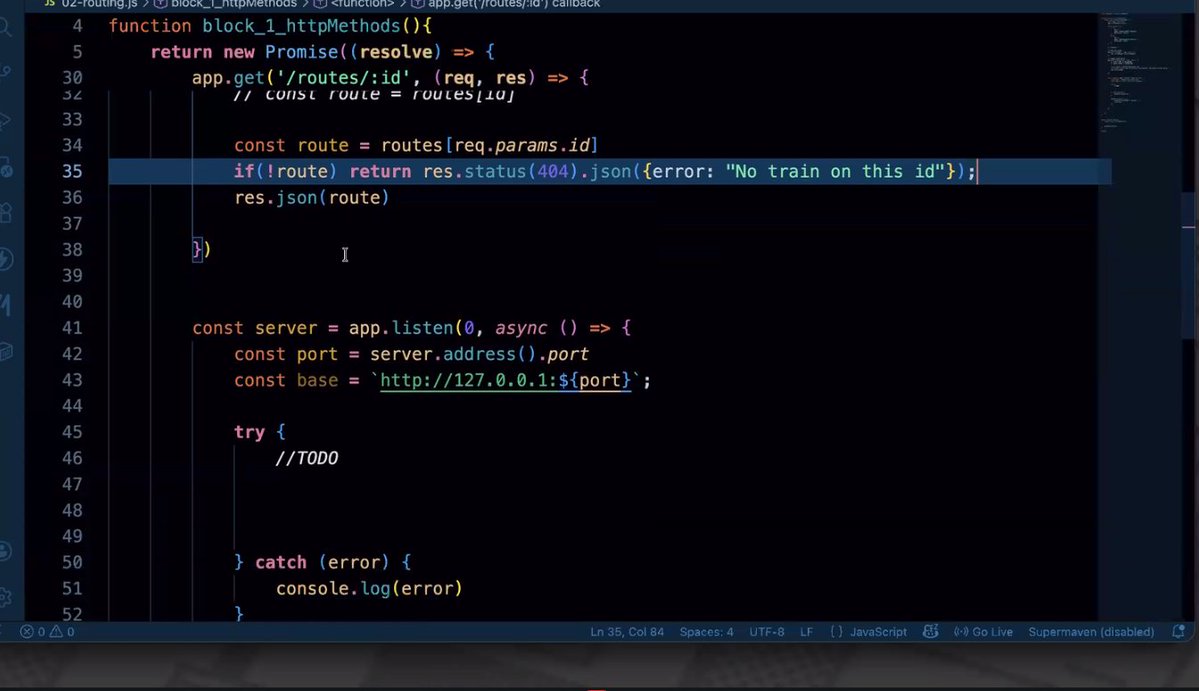Click the catch (error) keyword line 50
Screen dimensions: 1199x691
coord(322,563)
